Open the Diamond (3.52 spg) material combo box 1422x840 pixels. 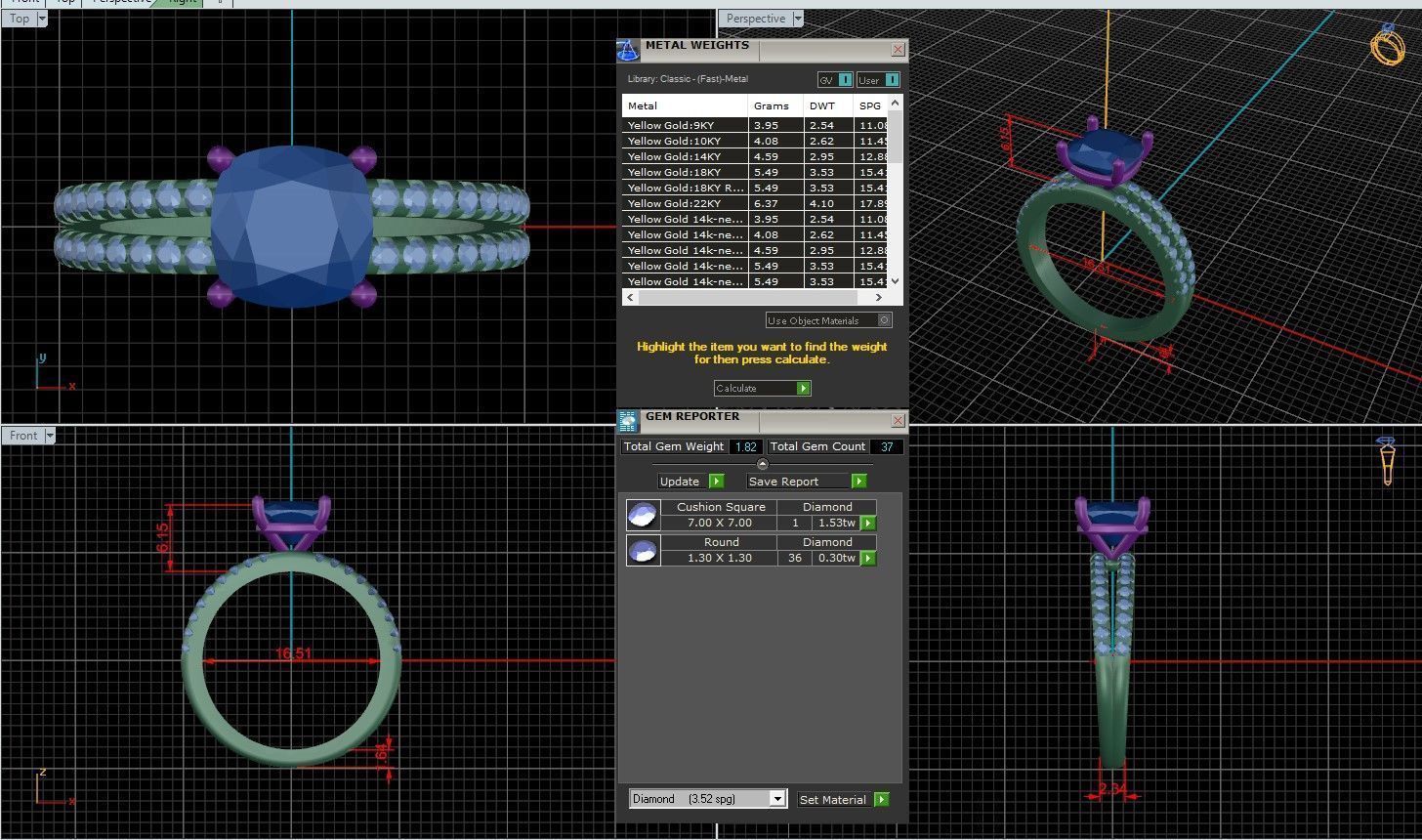(707, 799)
